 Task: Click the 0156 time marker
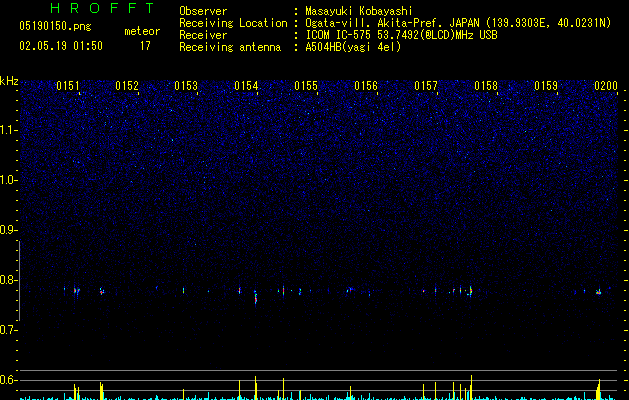pyautogui.click(x=366, y=86)
